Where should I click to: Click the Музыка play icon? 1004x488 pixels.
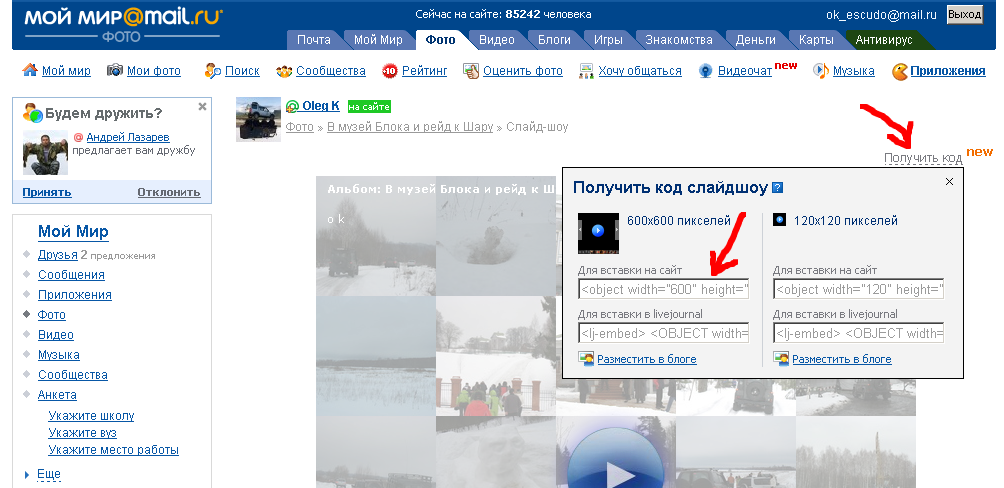[820, 71]
